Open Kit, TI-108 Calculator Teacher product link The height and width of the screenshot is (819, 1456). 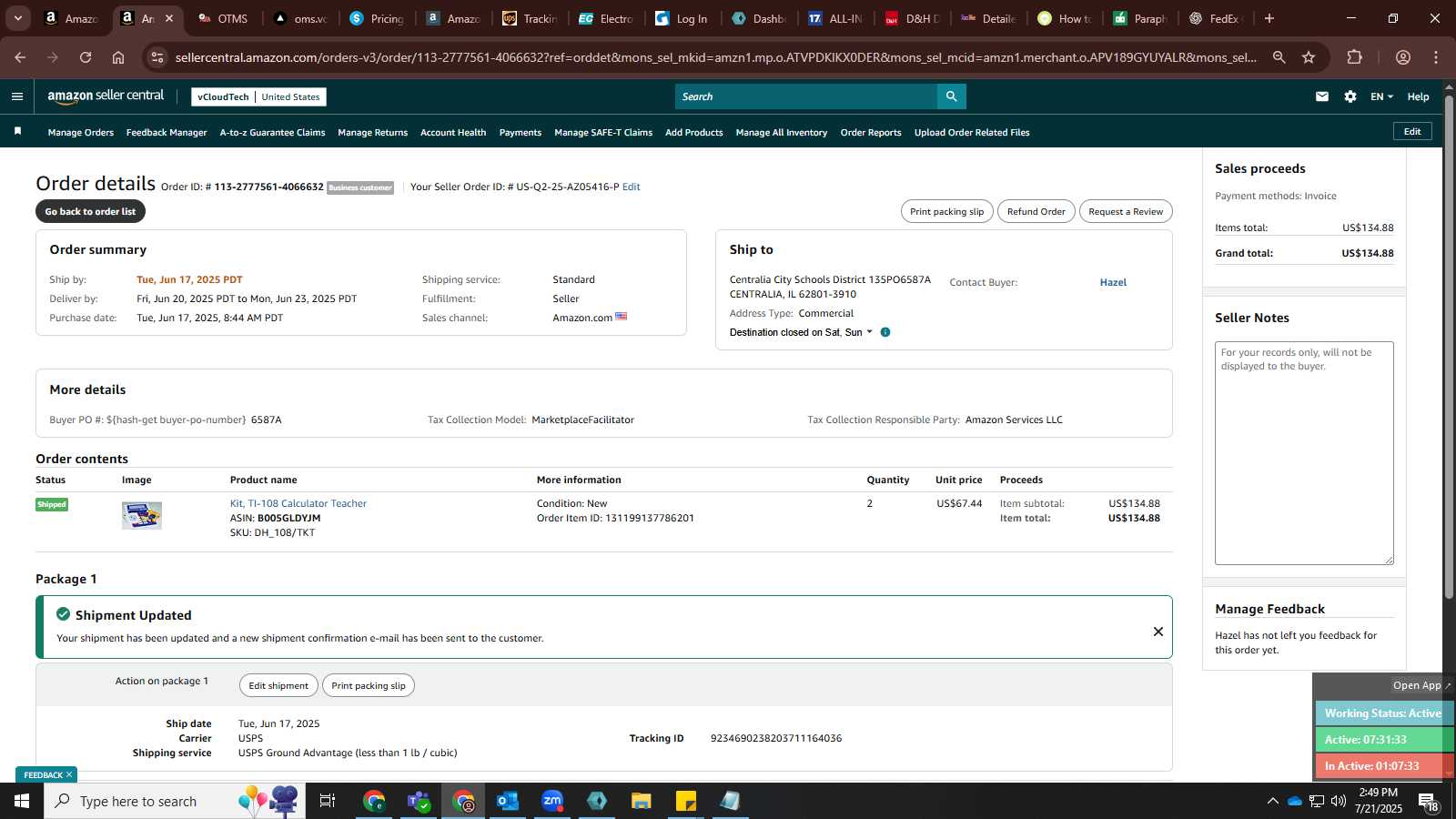click(298, 503)
